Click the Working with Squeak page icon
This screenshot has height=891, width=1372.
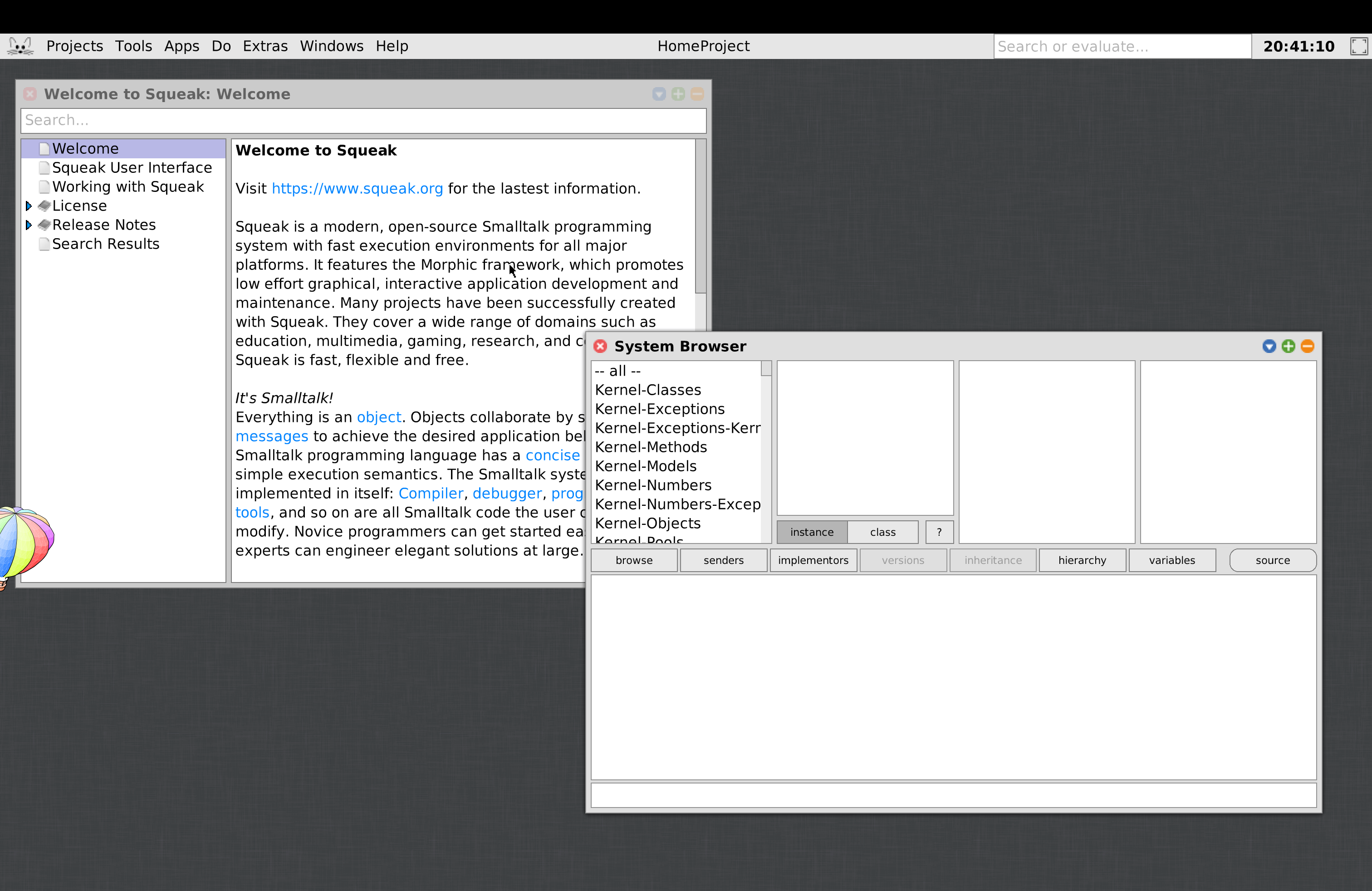coord(44,187)
